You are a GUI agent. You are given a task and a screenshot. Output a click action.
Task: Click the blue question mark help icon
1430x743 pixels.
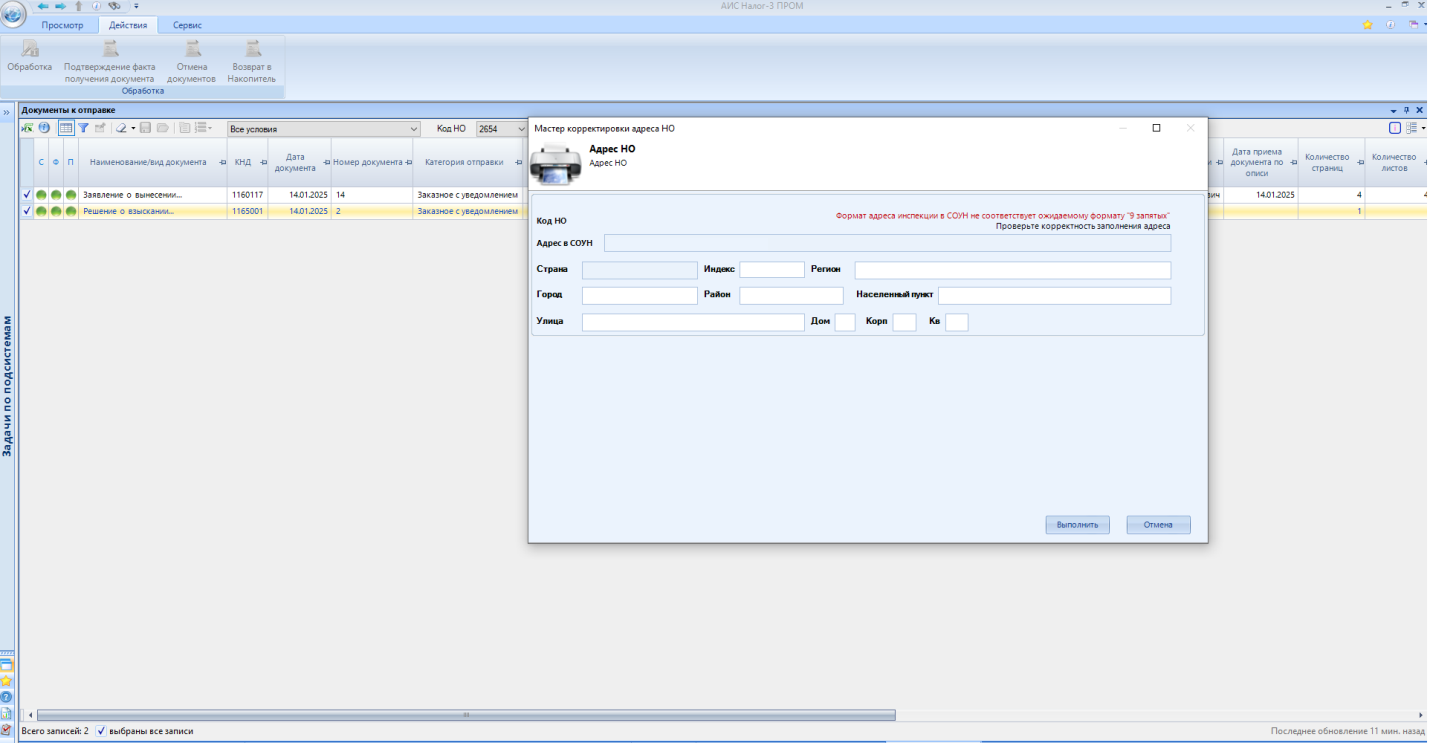click(x=6, y=697)
